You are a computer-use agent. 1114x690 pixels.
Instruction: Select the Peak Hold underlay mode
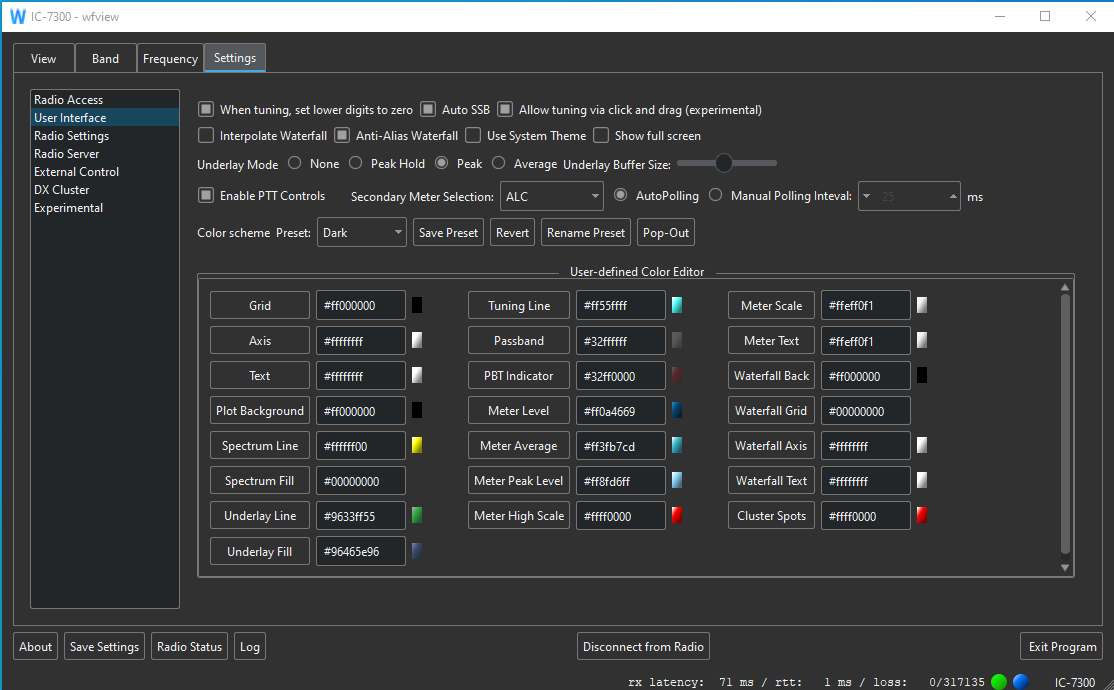click(356, 163)
